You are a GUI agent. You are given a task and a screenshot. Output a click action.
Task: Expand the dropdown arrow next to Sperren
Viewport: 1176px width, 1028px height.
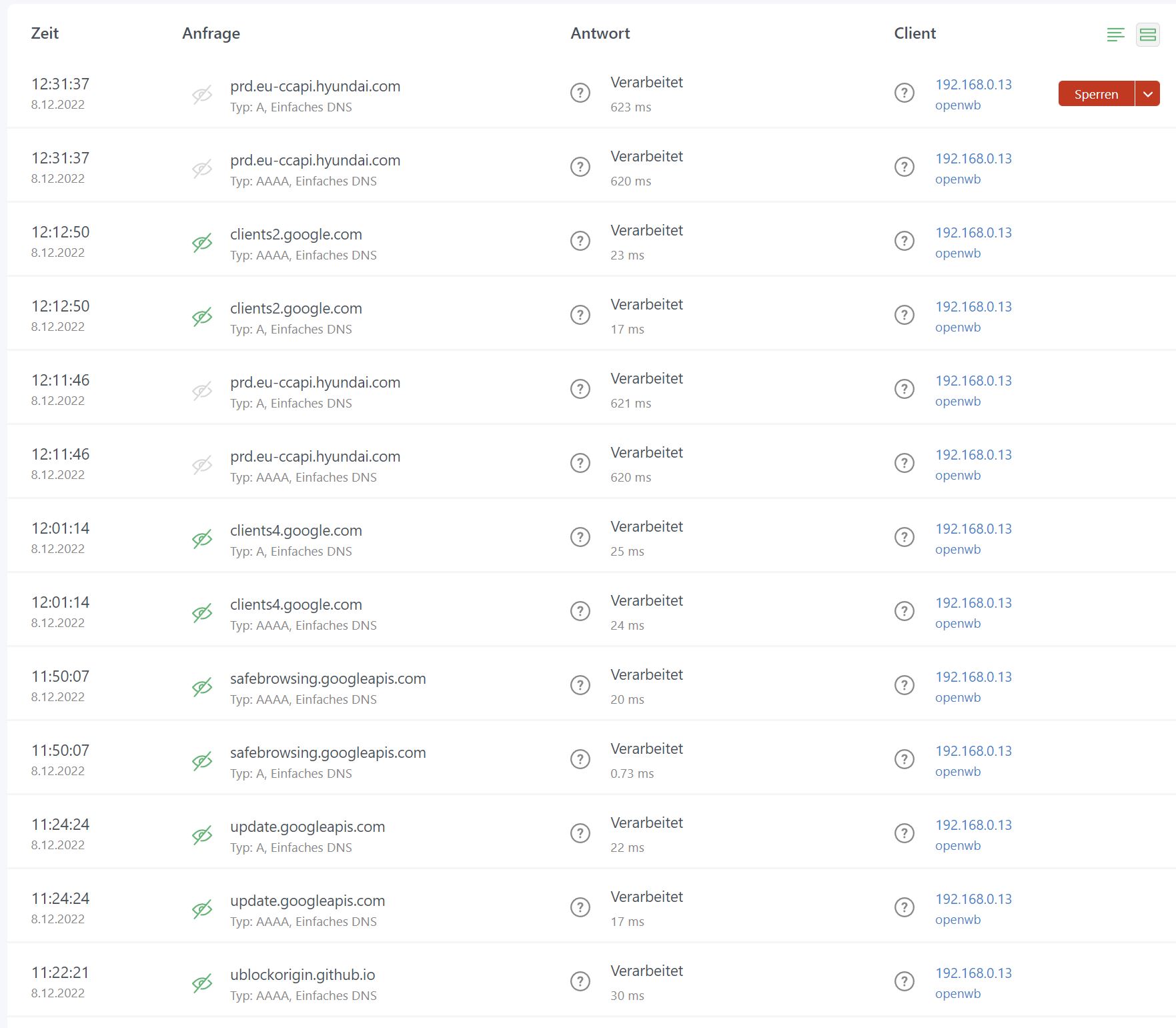1147,94
